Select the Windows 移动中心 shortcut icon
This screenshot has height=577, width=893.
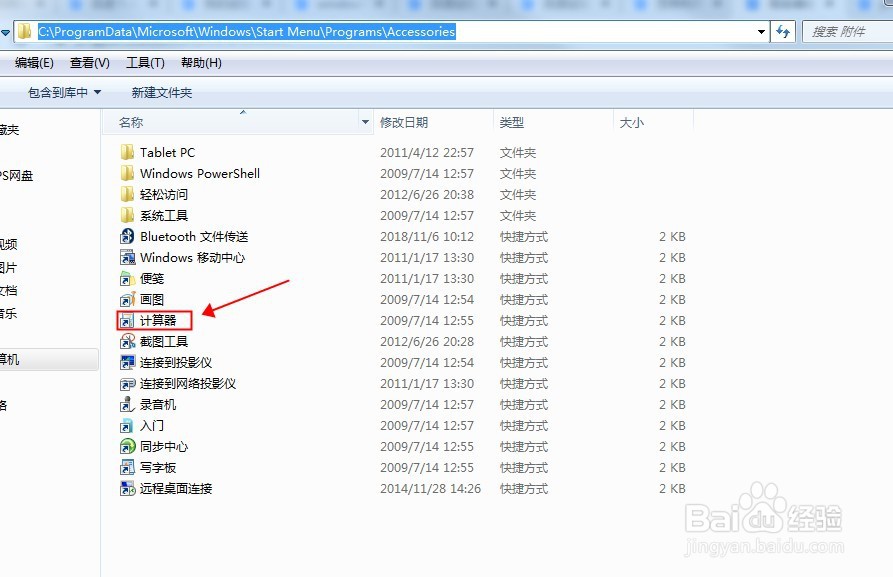[x=127, y=257]
